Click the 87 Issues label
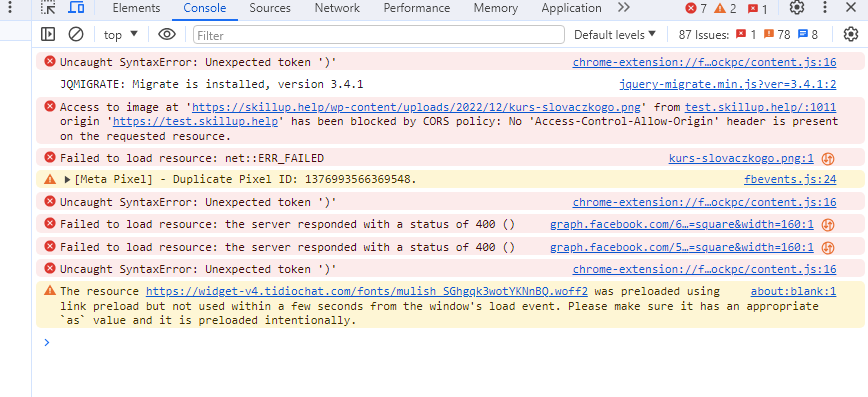 [x=704, y=35]
